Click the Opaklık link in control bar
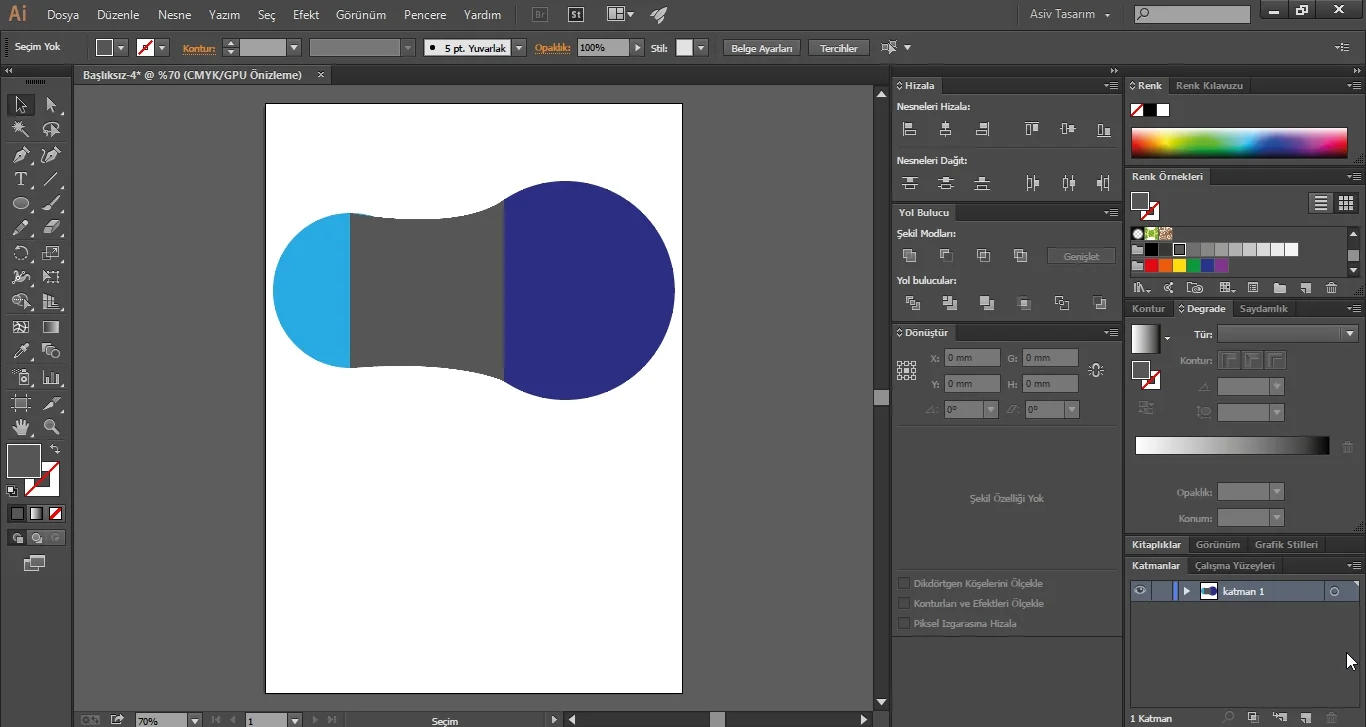The image size is (1366, 727). click(552, 48)
